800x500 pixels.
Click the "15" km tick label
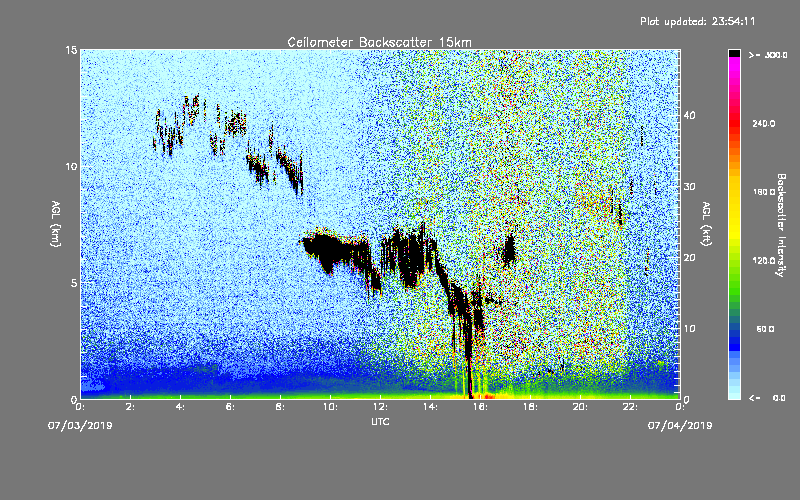71,50
